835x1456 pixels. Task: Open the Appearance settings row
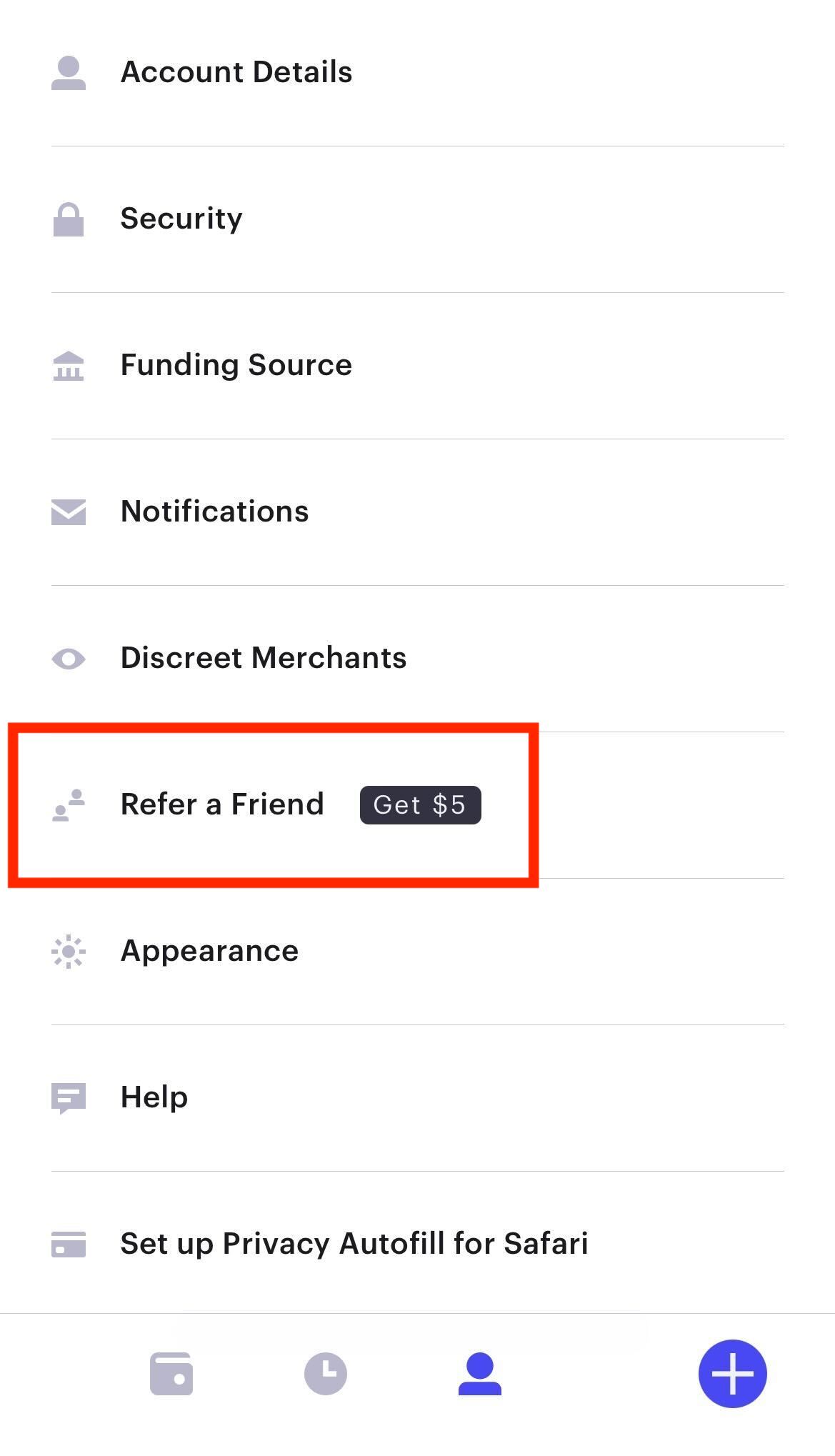pyautogui.click(x=210, y=951)
